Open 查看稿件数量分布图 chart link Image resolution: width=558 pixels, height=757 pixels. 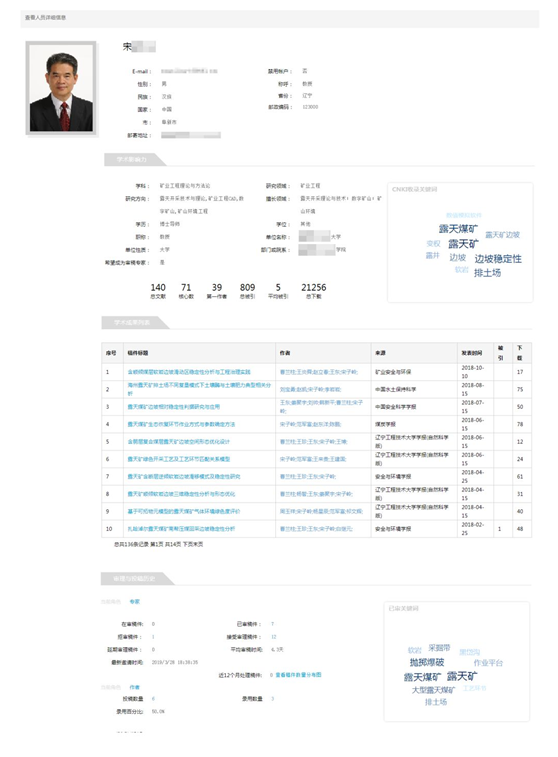click(x=298, y=675)
